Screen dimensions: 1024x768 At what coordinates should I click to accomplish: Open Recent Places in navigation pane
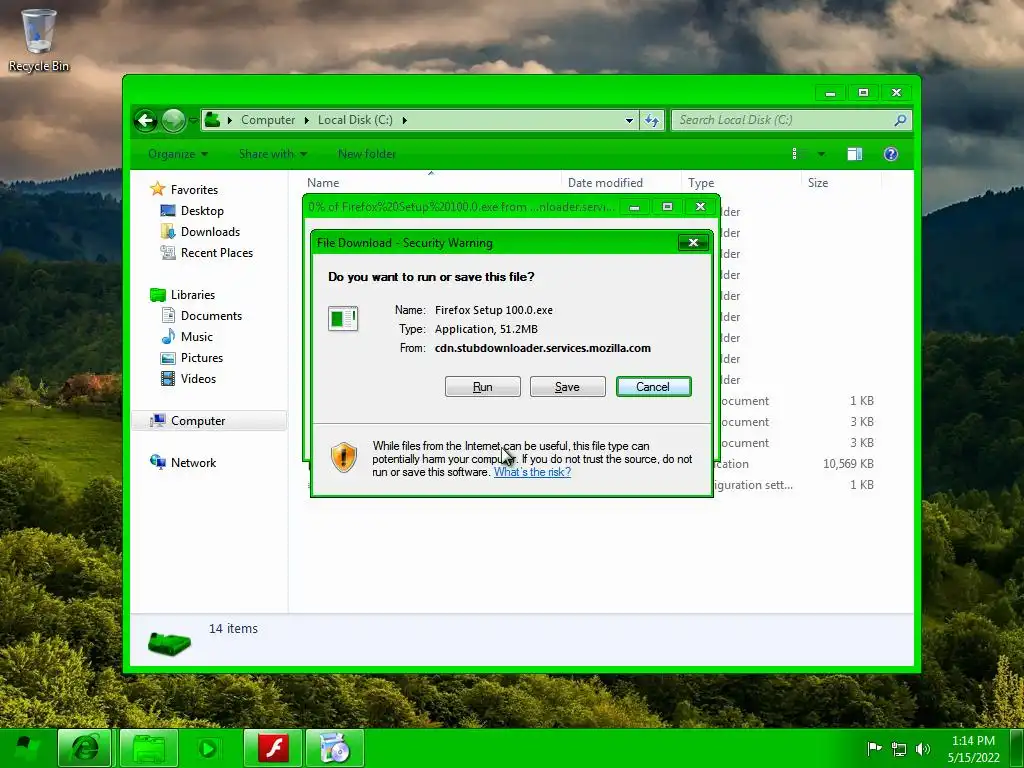coord(217,253)
